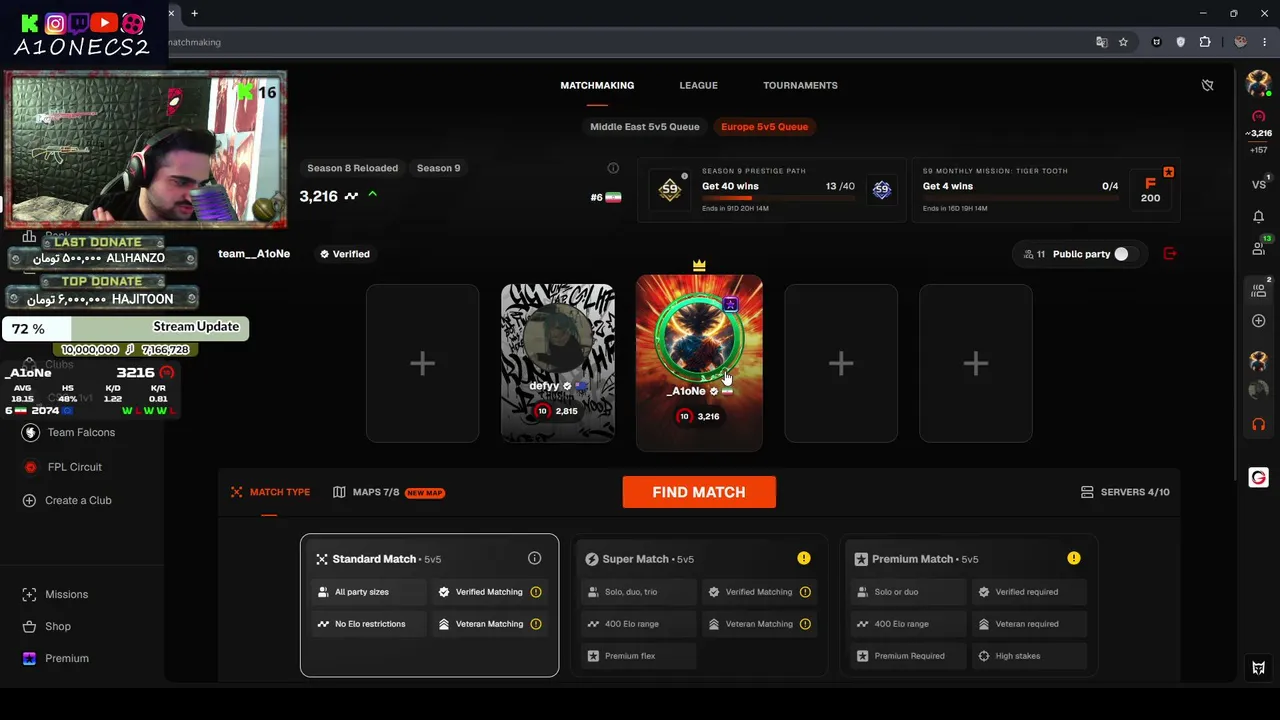Open the Tiger Tooth monthly mission card

click(x=1044, y=190)
